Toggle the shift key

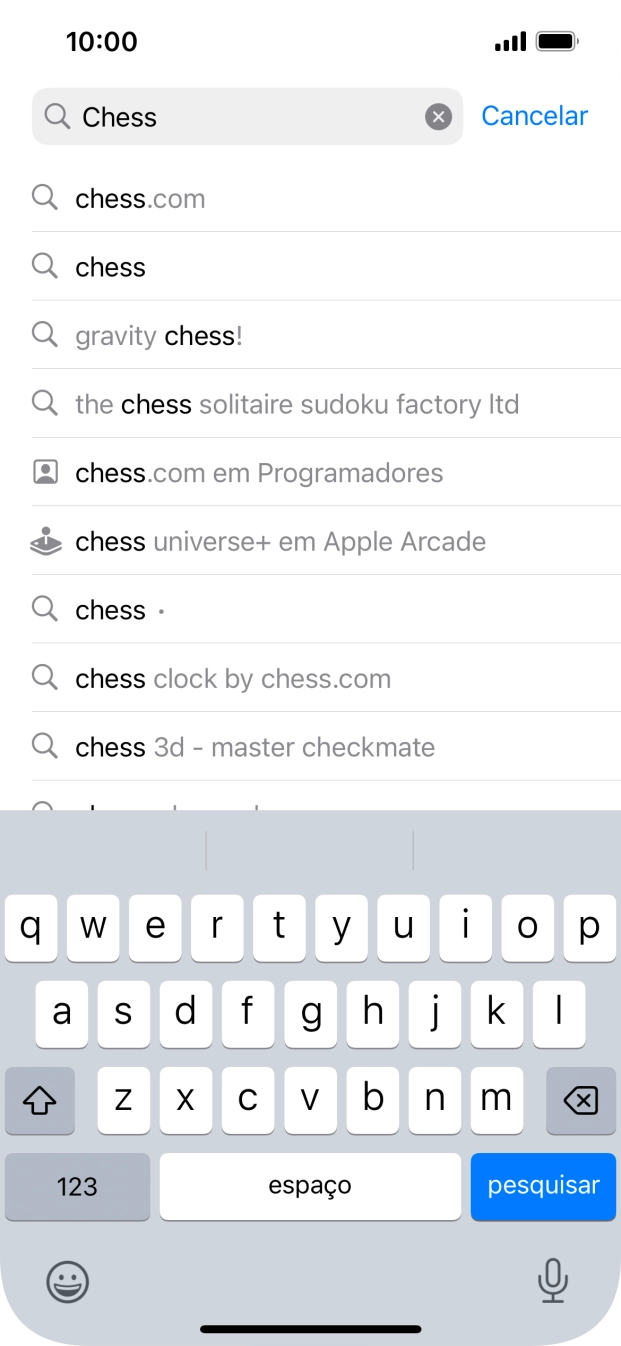(40, 1100)
